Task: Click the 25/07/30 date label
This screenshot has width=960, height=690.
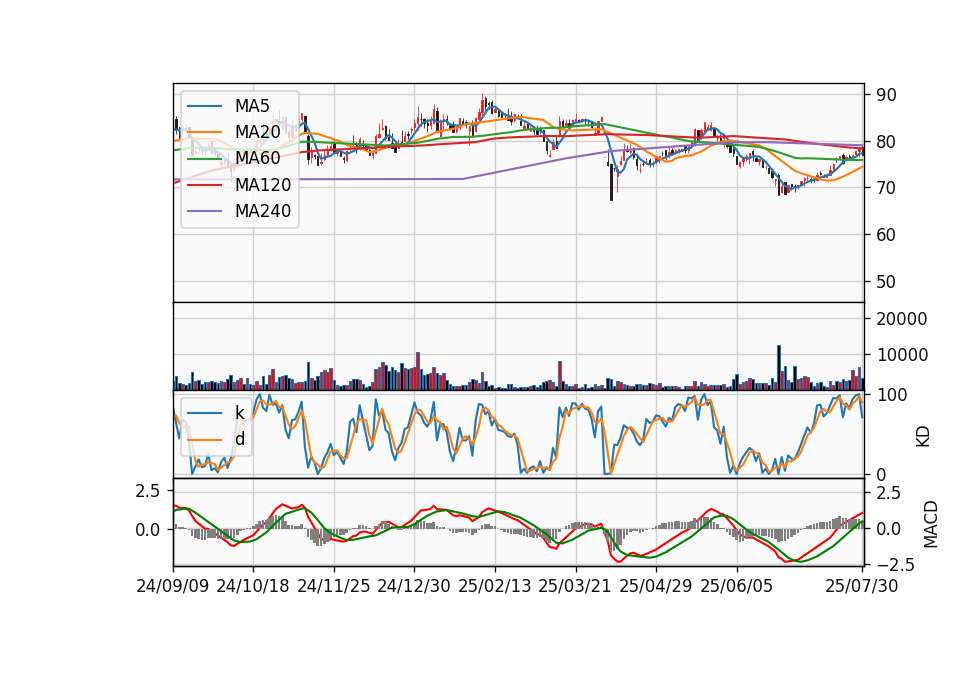Action: [x=862, y=586]
